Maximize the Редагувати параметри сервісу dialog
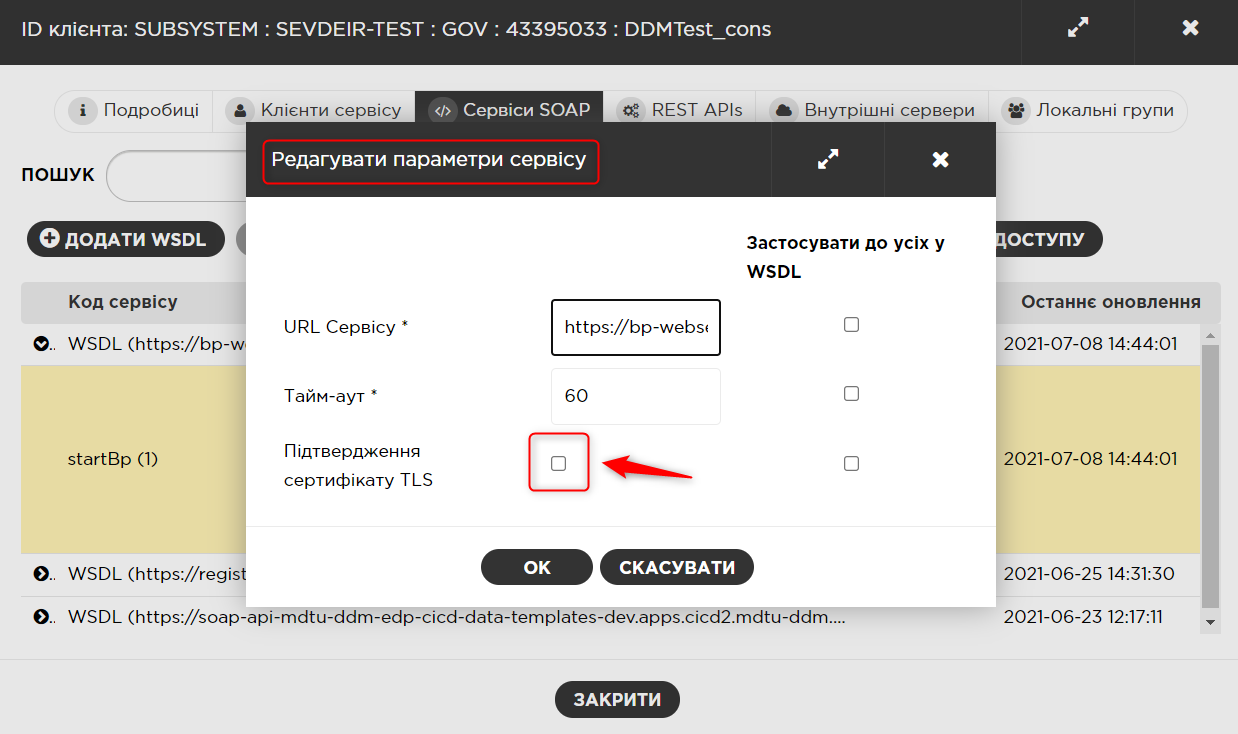The image size is (1238, 734). [x=828, y=159]
